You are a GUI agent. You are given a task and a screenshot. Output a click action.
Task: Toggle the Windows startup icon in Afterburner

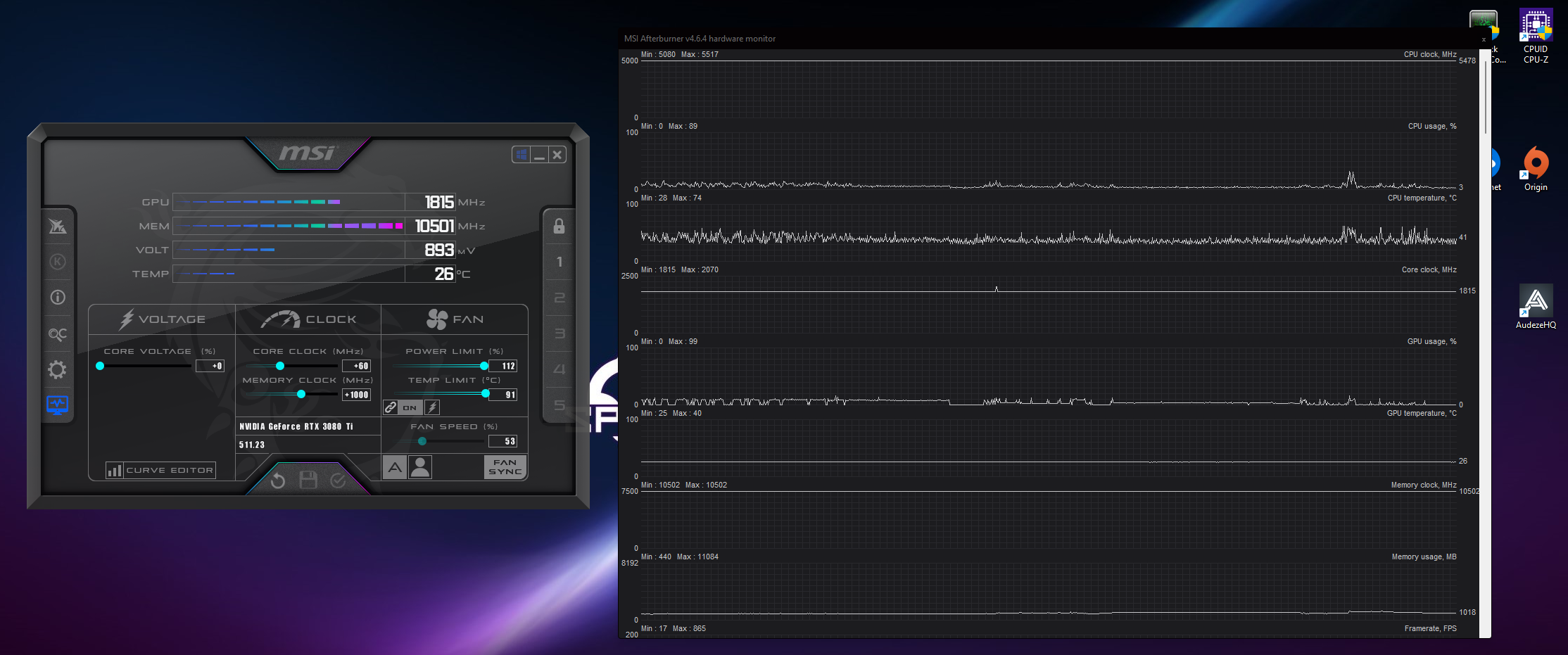point(521,155)
